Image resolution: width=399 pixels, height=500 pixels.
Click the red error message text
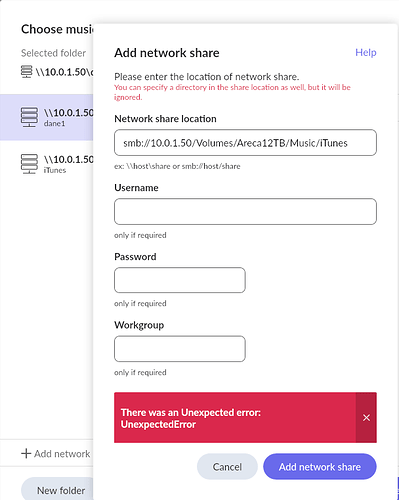coord(191,418)
